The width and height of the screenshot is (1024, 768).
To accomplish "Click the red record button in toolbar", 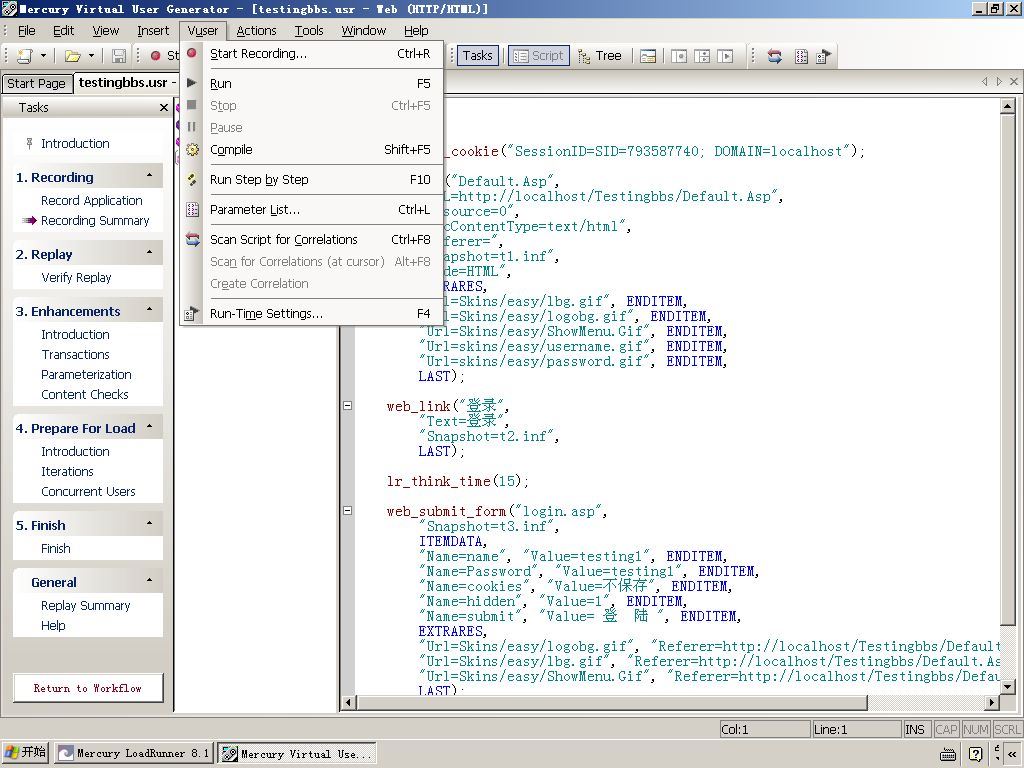I will [155, 56].
